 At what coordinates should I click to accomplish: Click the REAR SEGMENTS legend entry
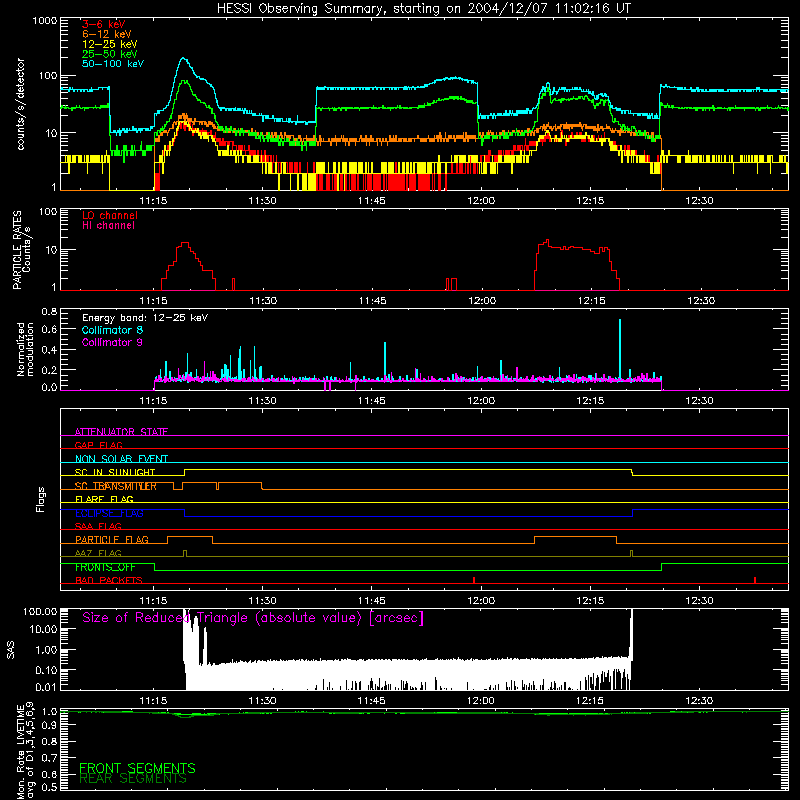(x=133, y=779)
